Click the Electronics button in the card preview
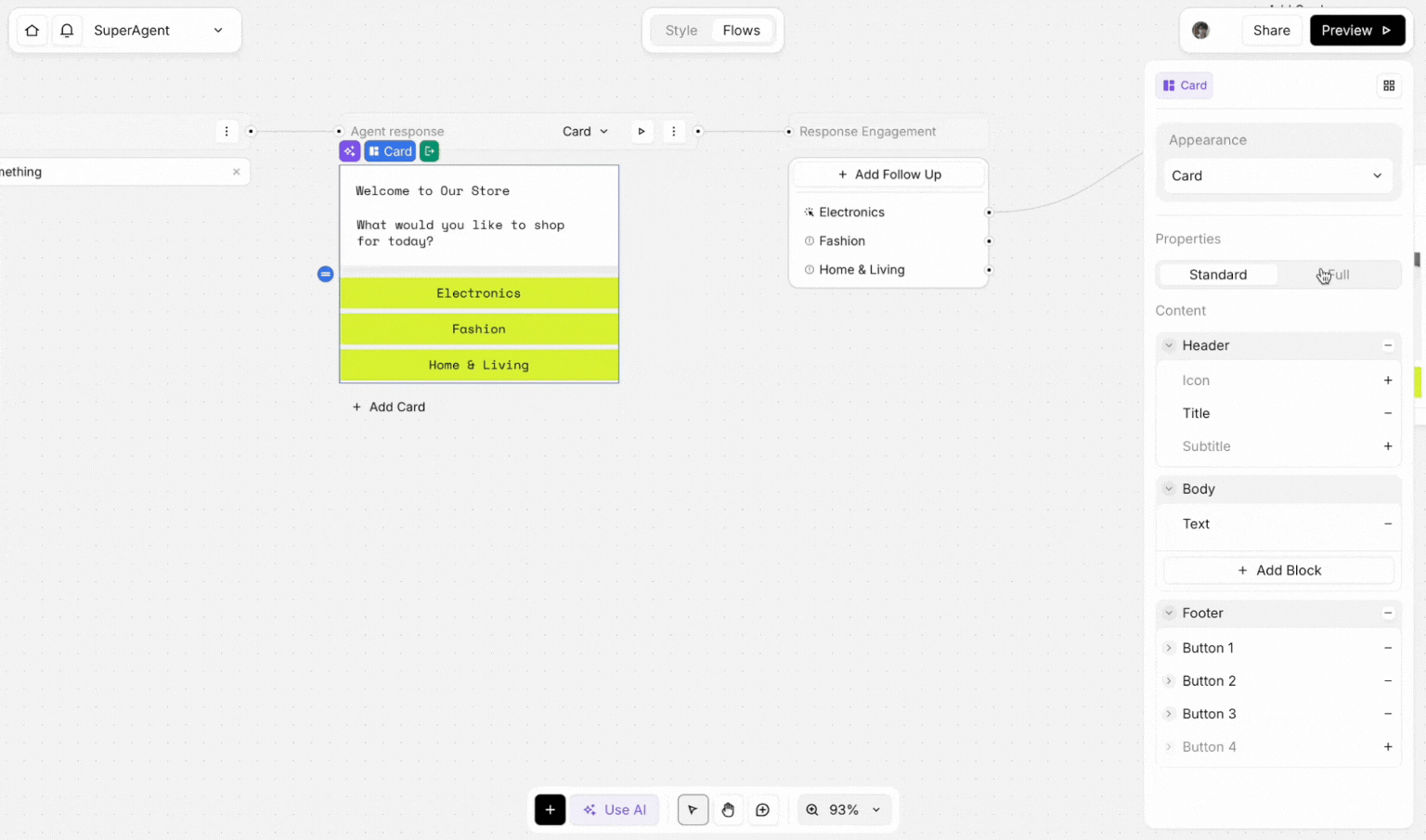Screen dimensions: 1426x840 point(478,292)
